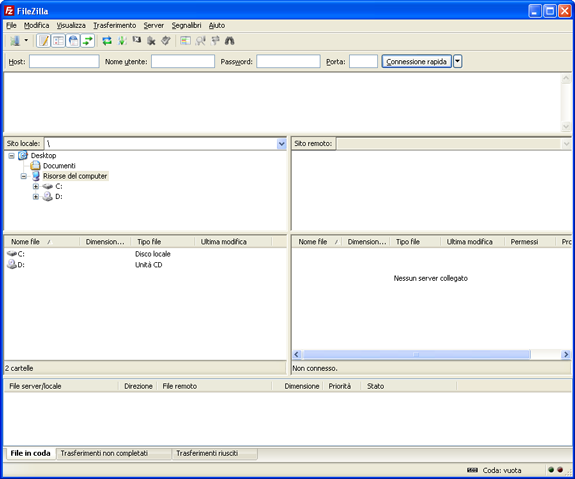Open the Trasferimento menu
The width and height of the screenshot is (575, 479).
(114, 25)
